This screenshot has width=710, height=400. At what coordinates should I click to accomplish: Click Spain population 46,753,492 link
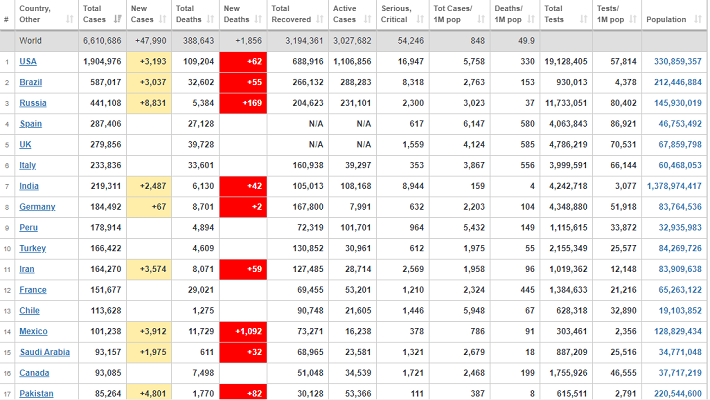click(x=680, y=124)
